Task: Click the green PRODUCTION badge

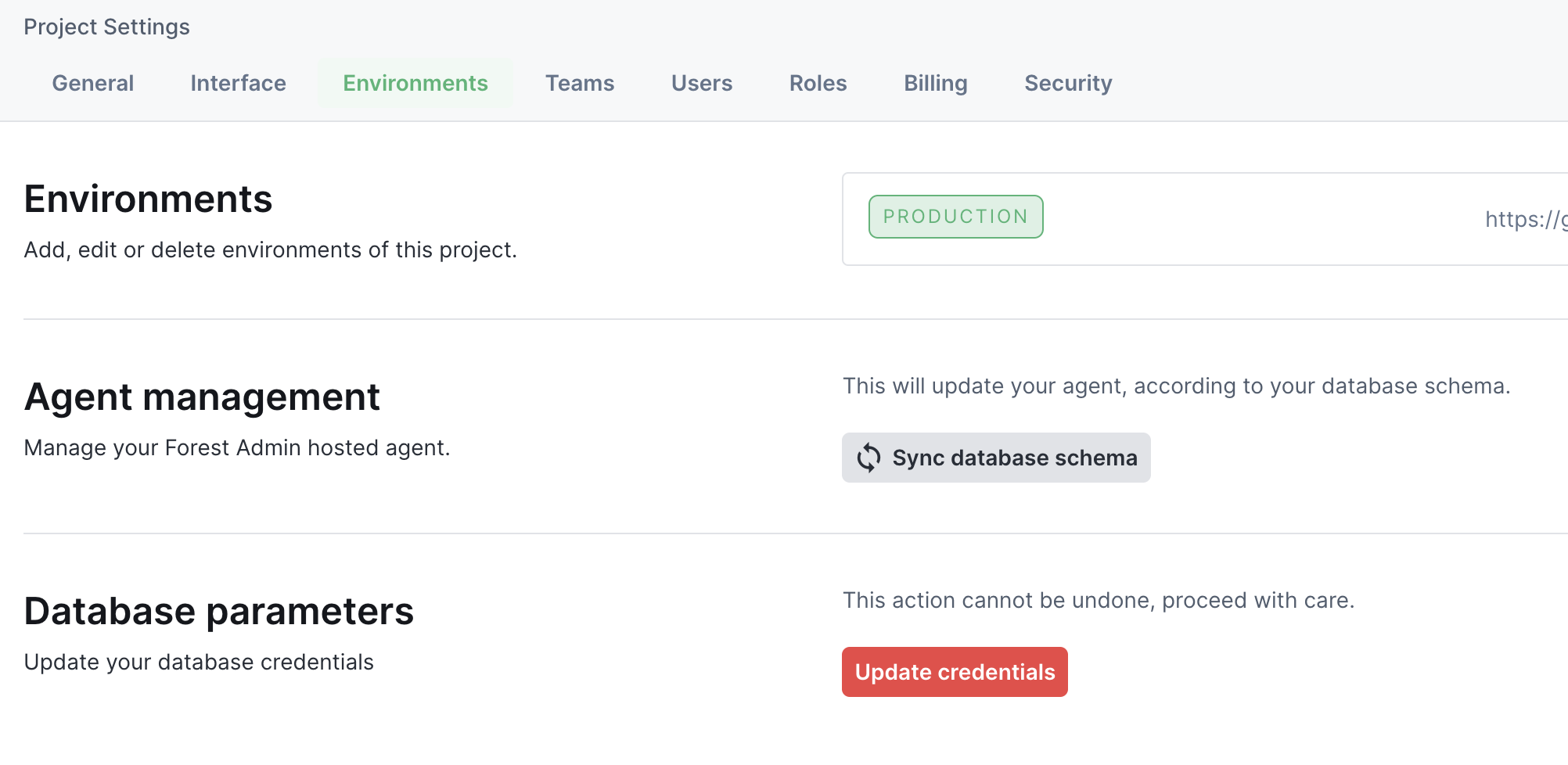Action: (955, 217)
